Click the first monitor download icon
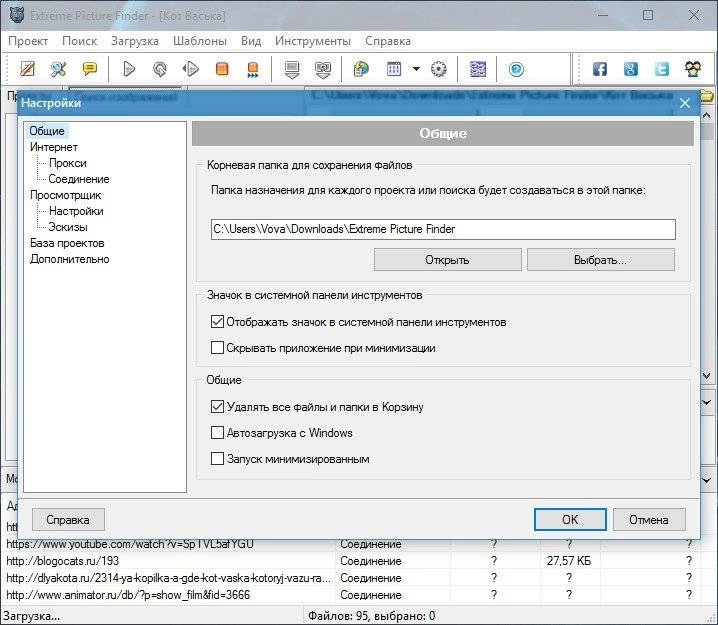Screen dimensions: 718x625 point(292,70)
